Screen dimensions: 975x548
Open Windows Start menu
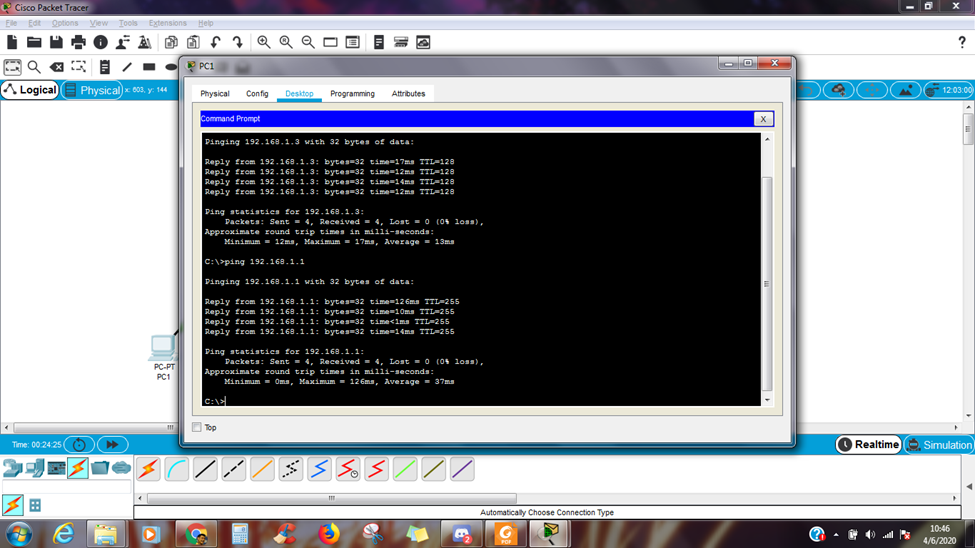(x=18, y=534)
